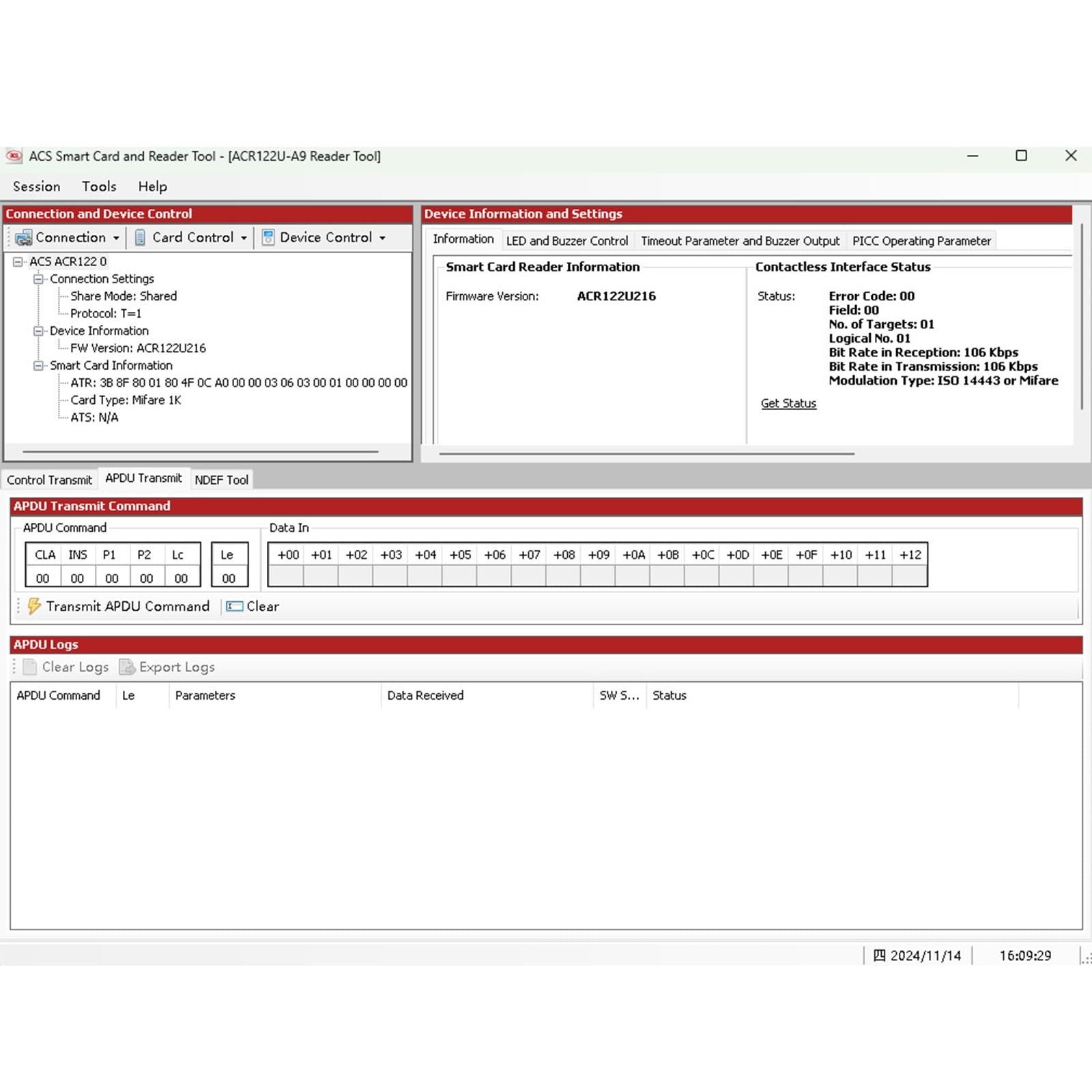The height and width of the screenshot is (1092, 1092).
Task: Open the Connection dropdown arrow
Action: (x=116, y=238)
